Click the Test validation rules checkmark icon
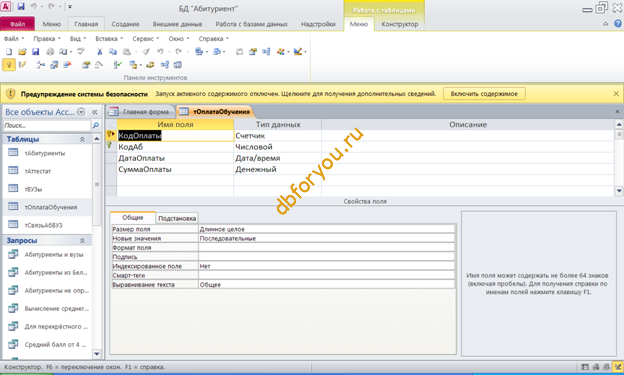This screenshot has height=375, width=624. coord(118,64)
